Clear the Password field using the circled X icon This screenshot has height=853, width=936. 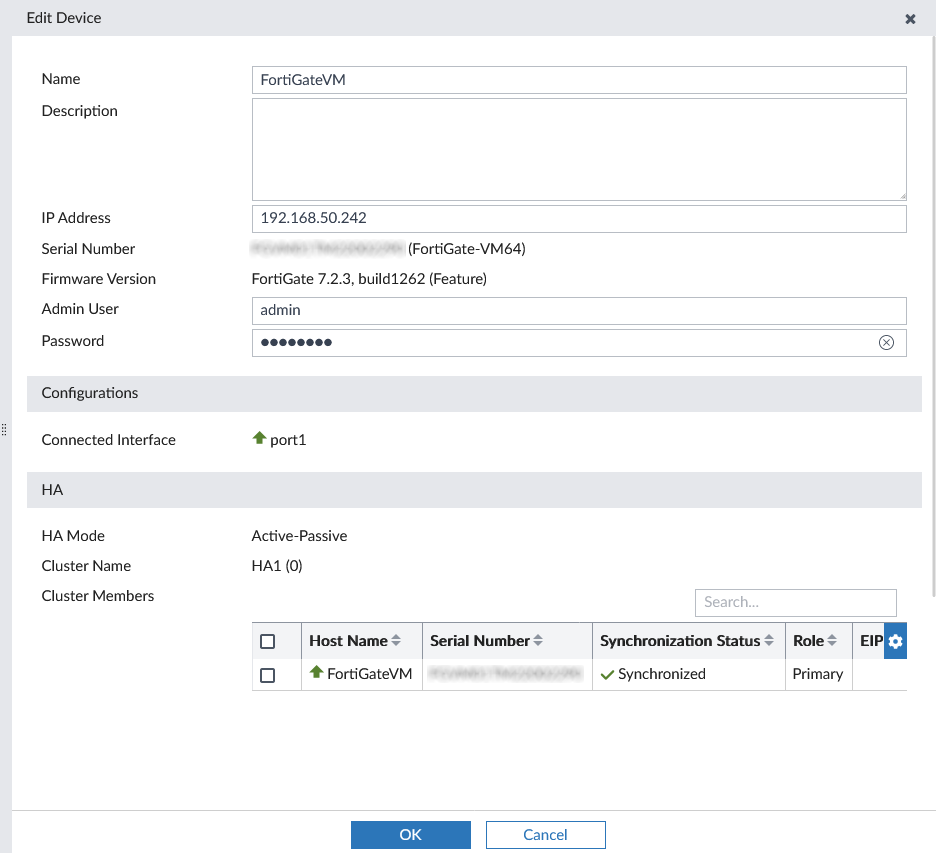886,342
